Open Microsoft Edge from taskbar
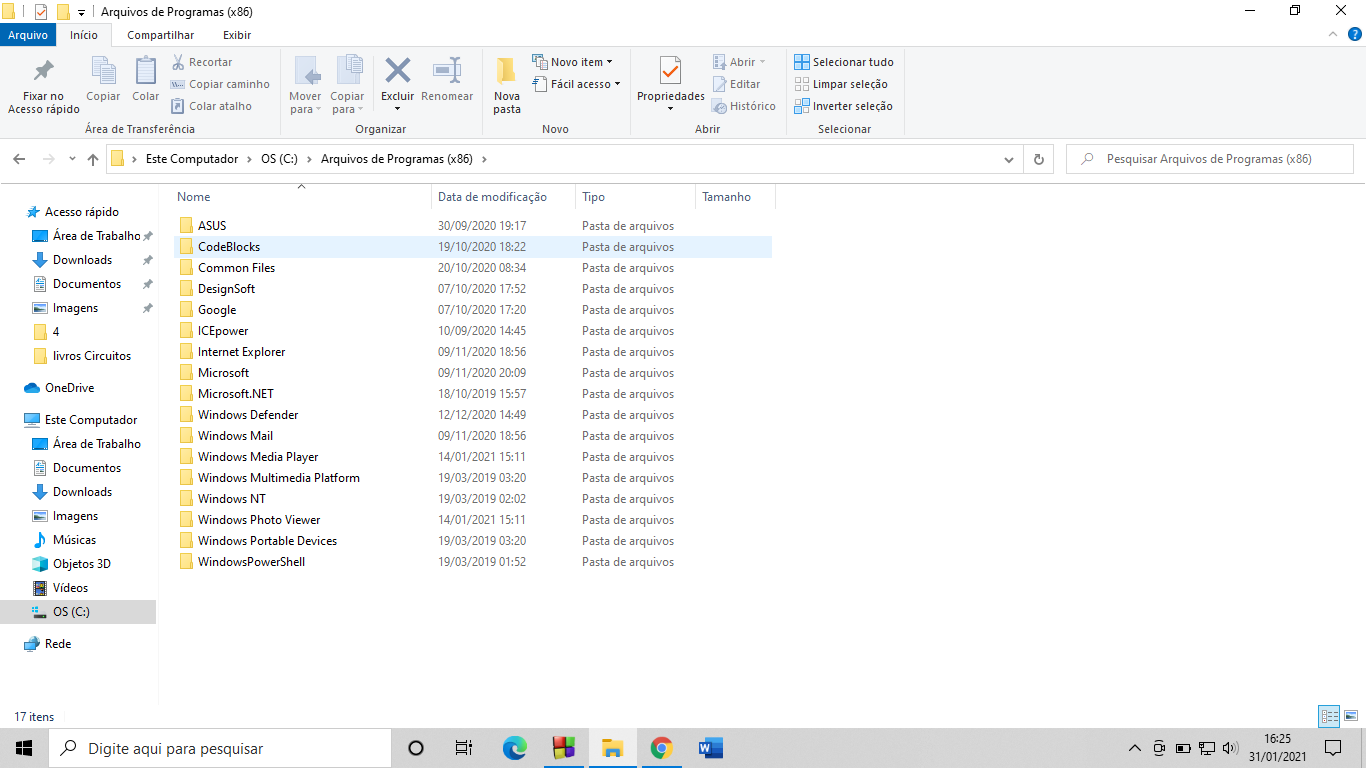The height and width of the screenshot is (768, 1366). [x=514, y=748]
